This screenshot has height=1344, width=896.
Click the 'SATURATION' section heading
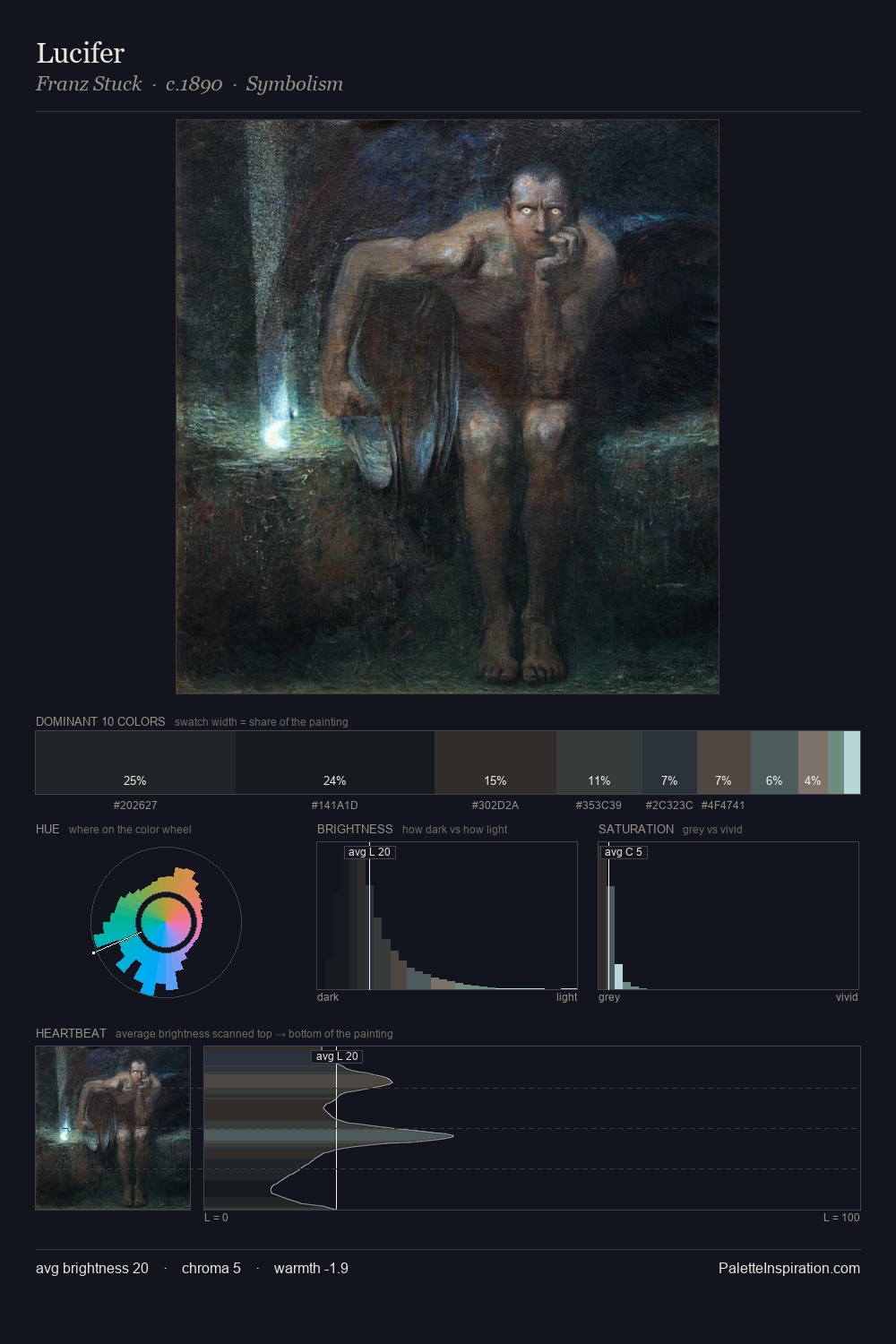[636, 829]
